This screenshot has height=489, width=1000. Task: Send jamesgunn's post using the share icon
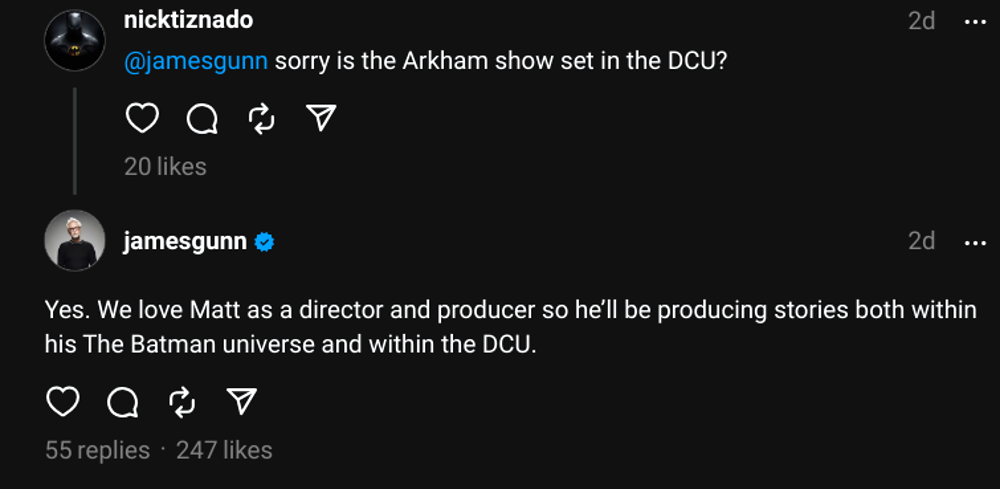[240, 402]
